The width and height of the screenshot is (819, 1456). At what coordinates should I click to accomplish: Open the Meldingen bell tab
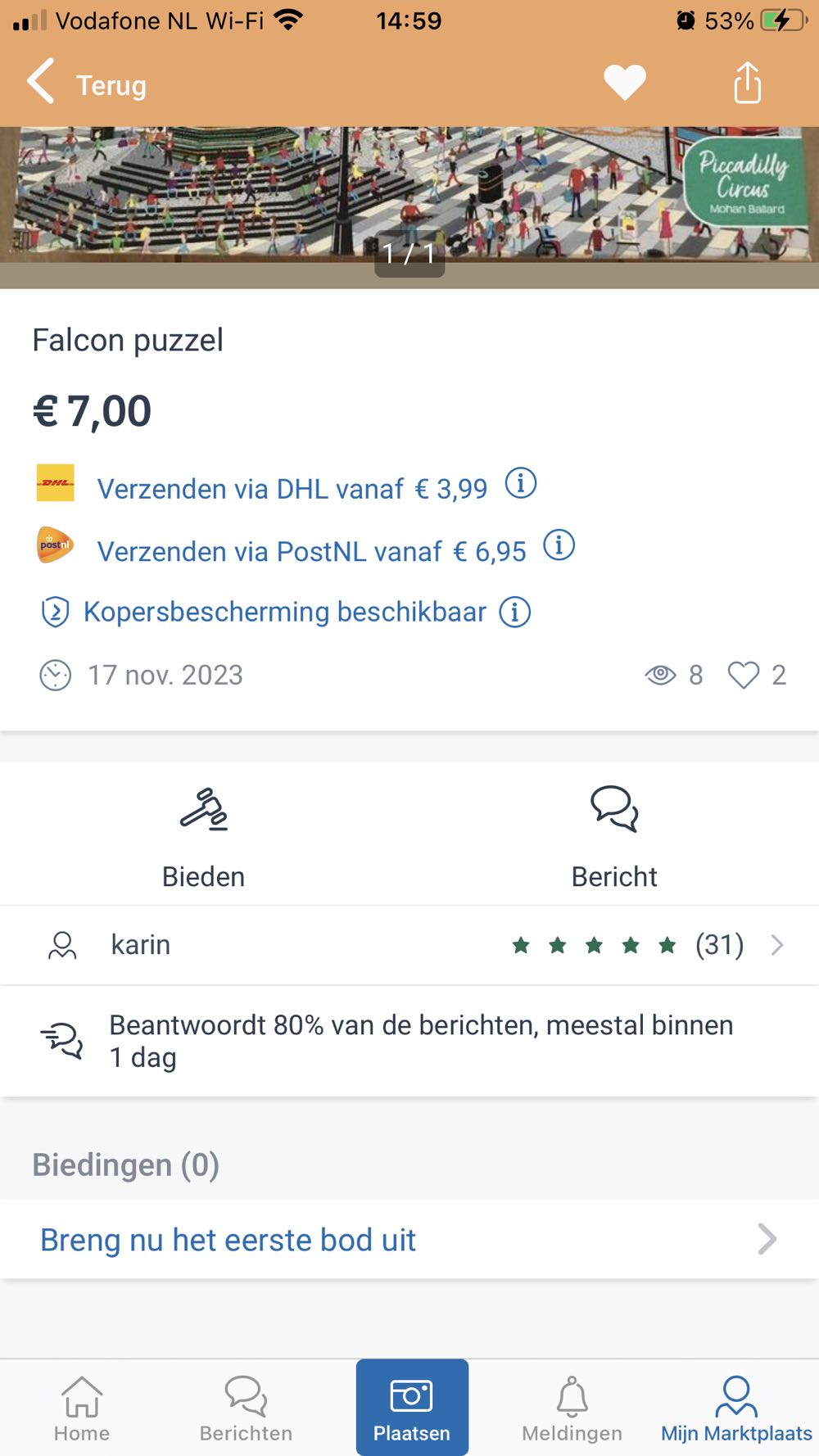(x=572, y=1407)
